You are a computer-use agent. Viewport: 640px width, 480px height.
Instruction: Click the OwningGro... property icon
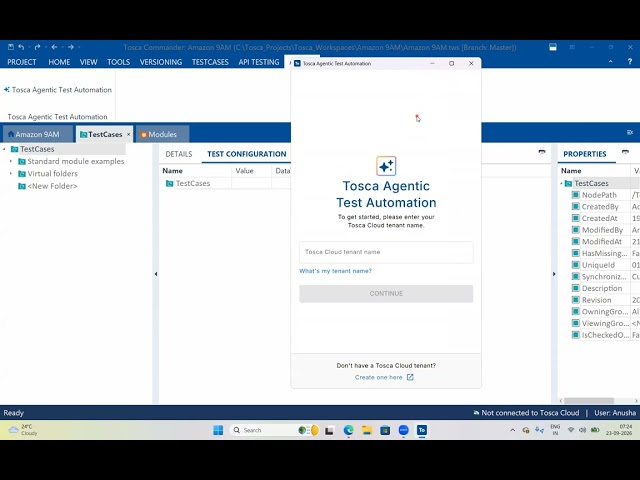click(x=576, y=311)
